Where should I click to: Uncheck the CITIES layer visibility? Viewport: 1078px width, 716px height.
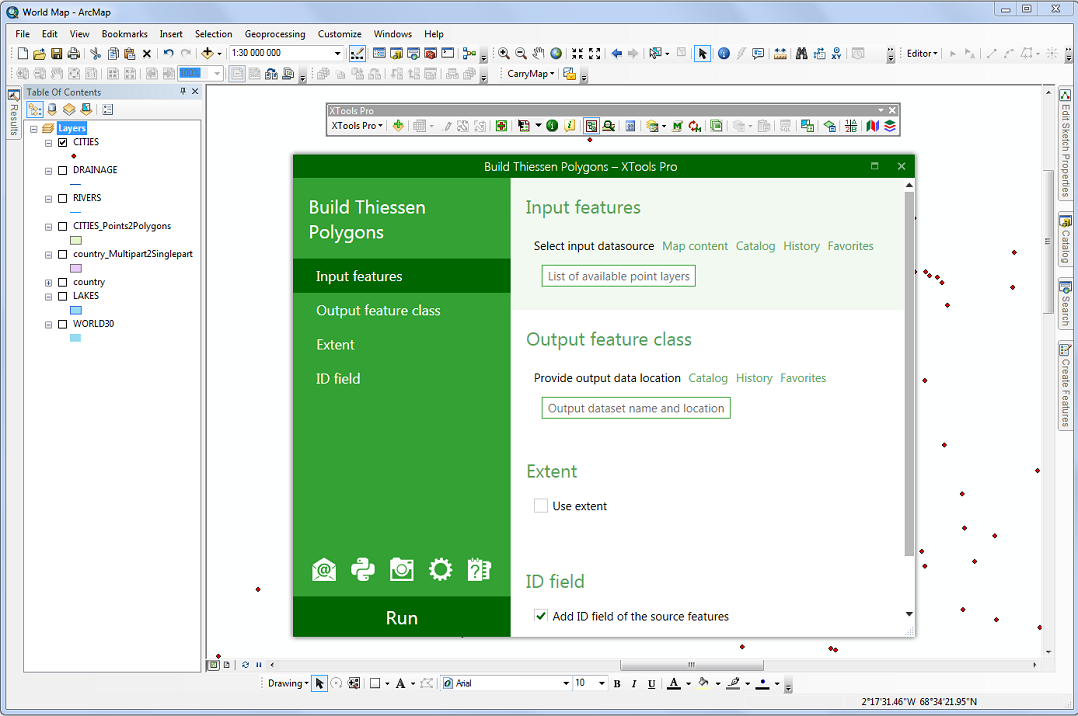tap(63, 142)
